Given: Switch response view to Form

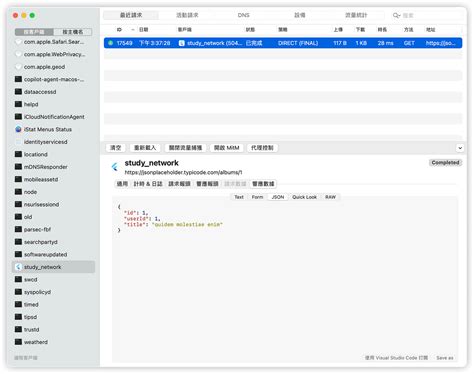Looking at the screenshot, I should pyautogui.click(x=257, y=197).
